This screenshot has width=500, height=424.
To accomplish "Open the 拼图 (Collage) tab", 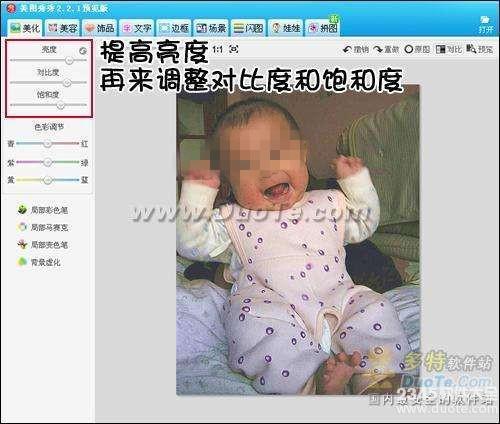I will click(x=322, y=28).
